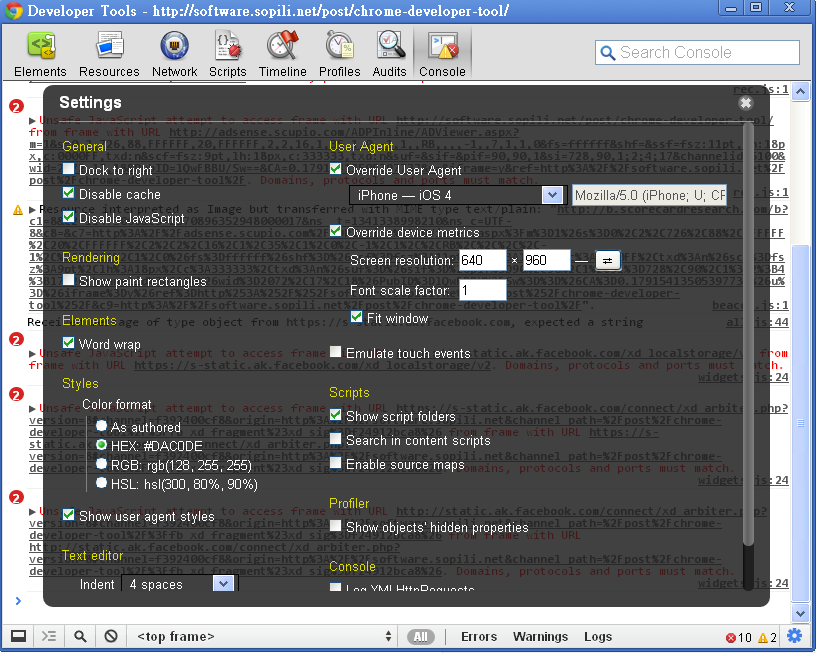Screen dimensions: 817x656
Task: Click the red error count icon
Action: click(731, 638)
